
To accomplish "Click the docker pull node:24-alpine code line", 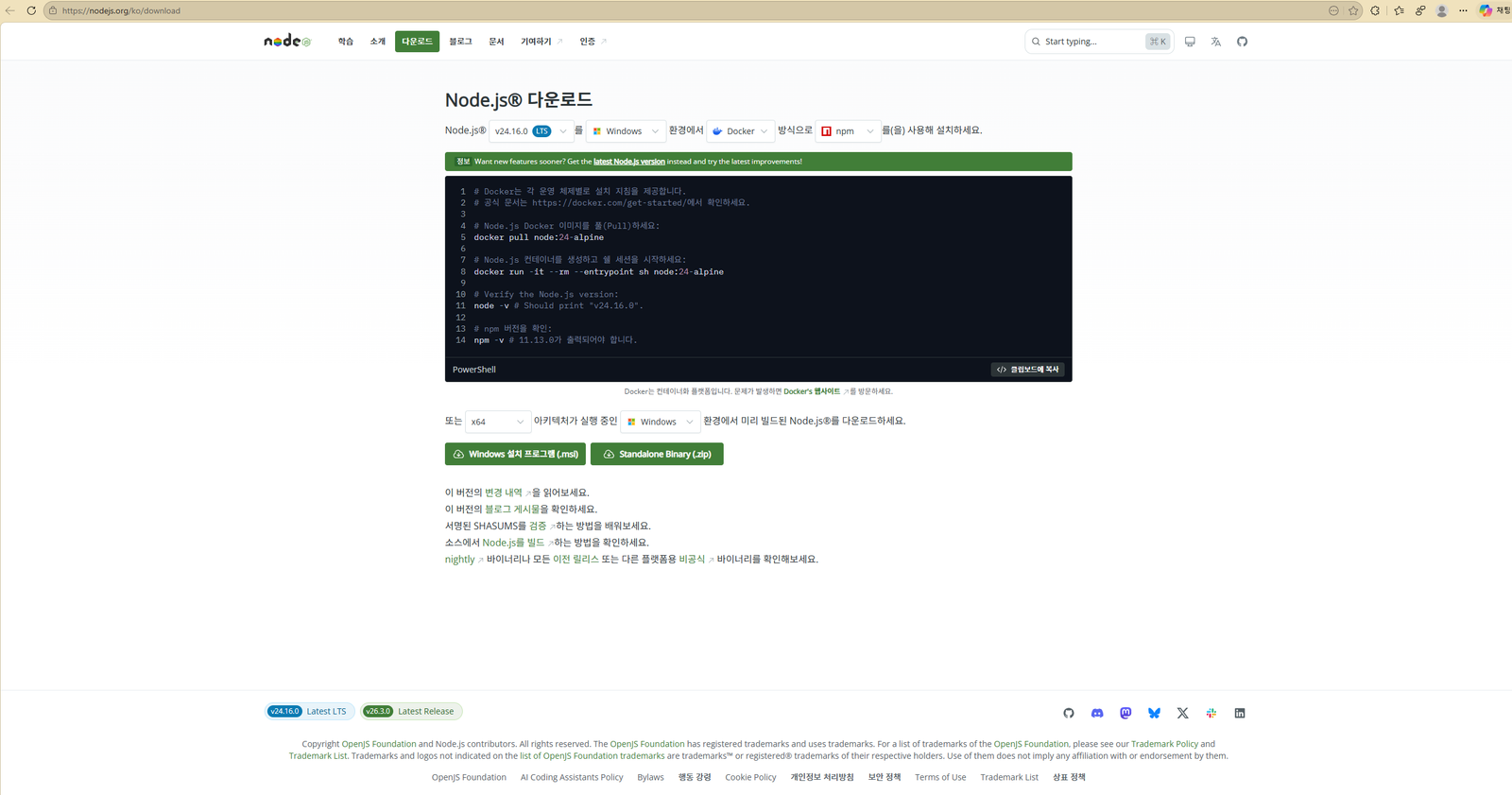I will 539,237.
